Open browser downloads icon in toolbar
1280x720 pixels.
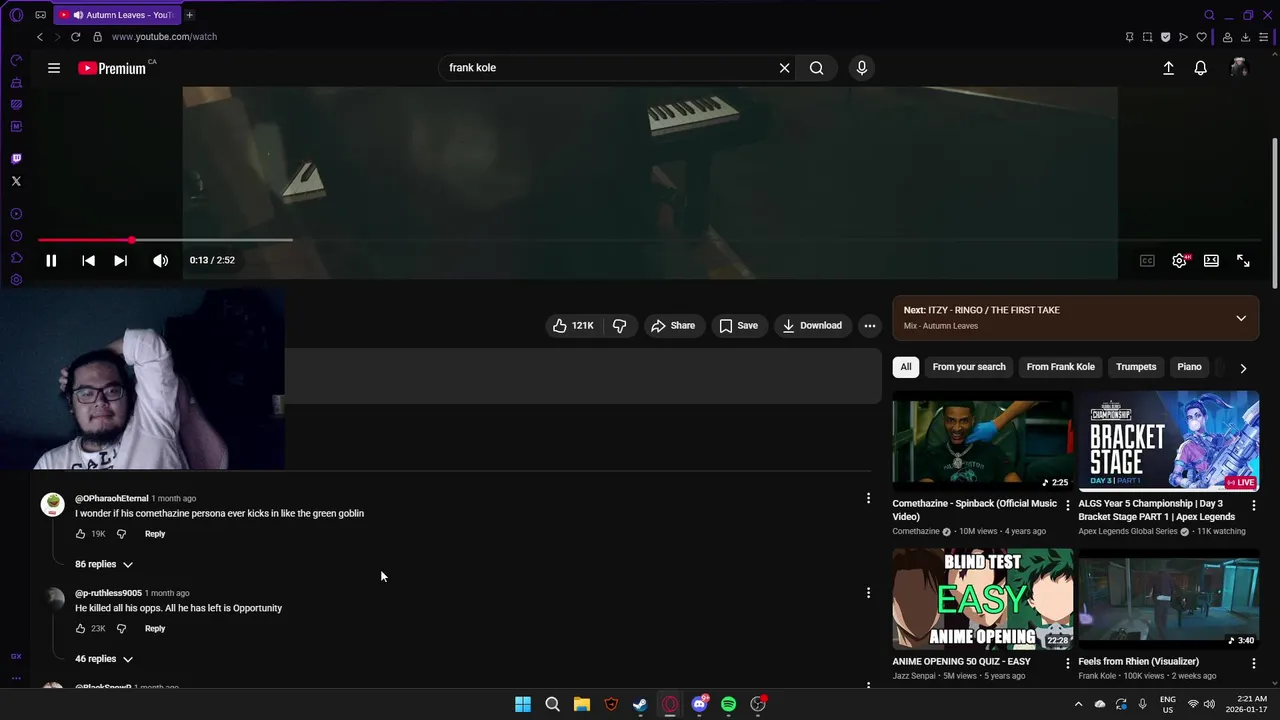[x=1245, y=37]
